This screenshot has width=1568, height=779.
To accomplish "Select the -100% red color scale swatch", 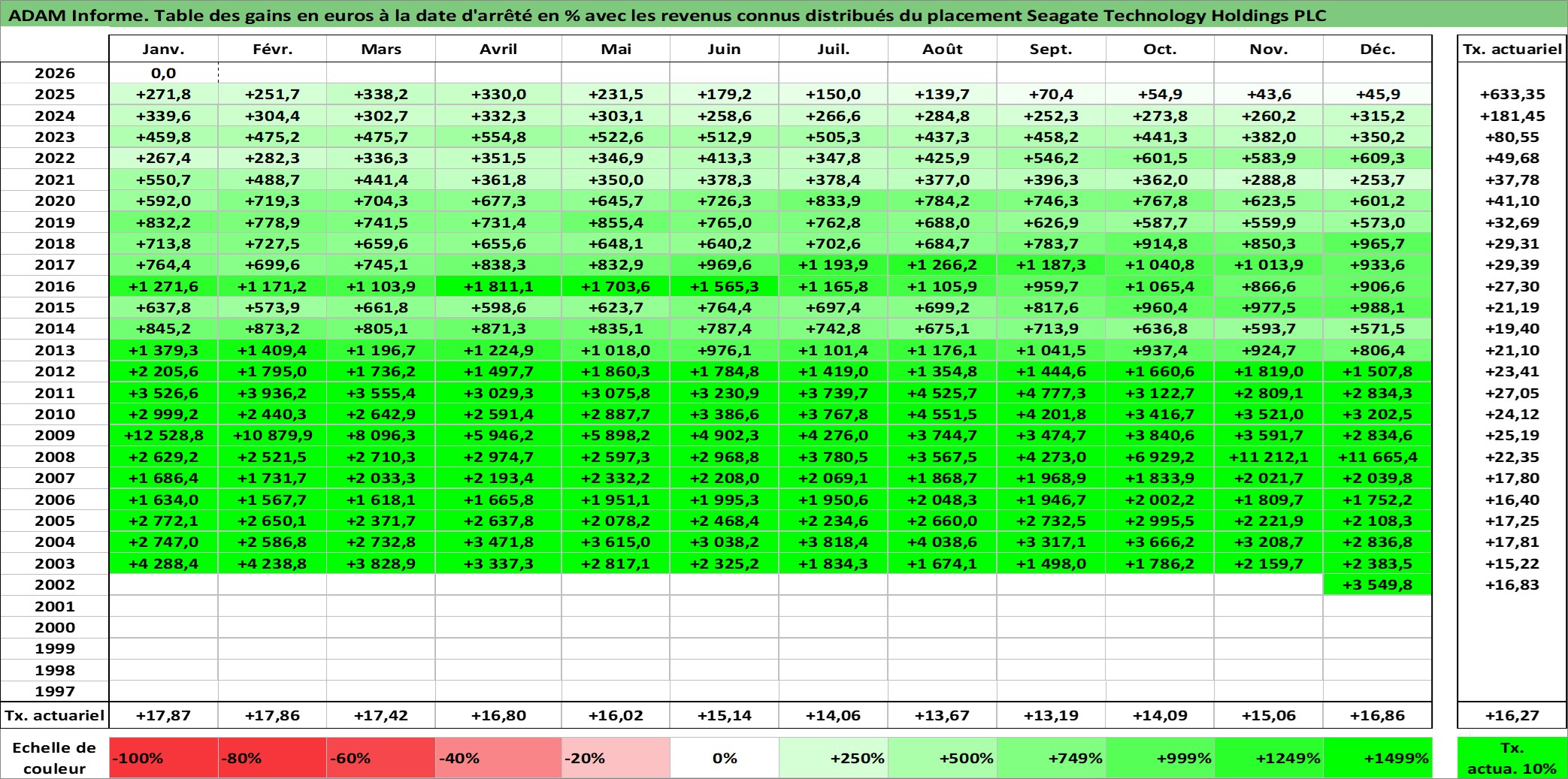I will (163, 758).
